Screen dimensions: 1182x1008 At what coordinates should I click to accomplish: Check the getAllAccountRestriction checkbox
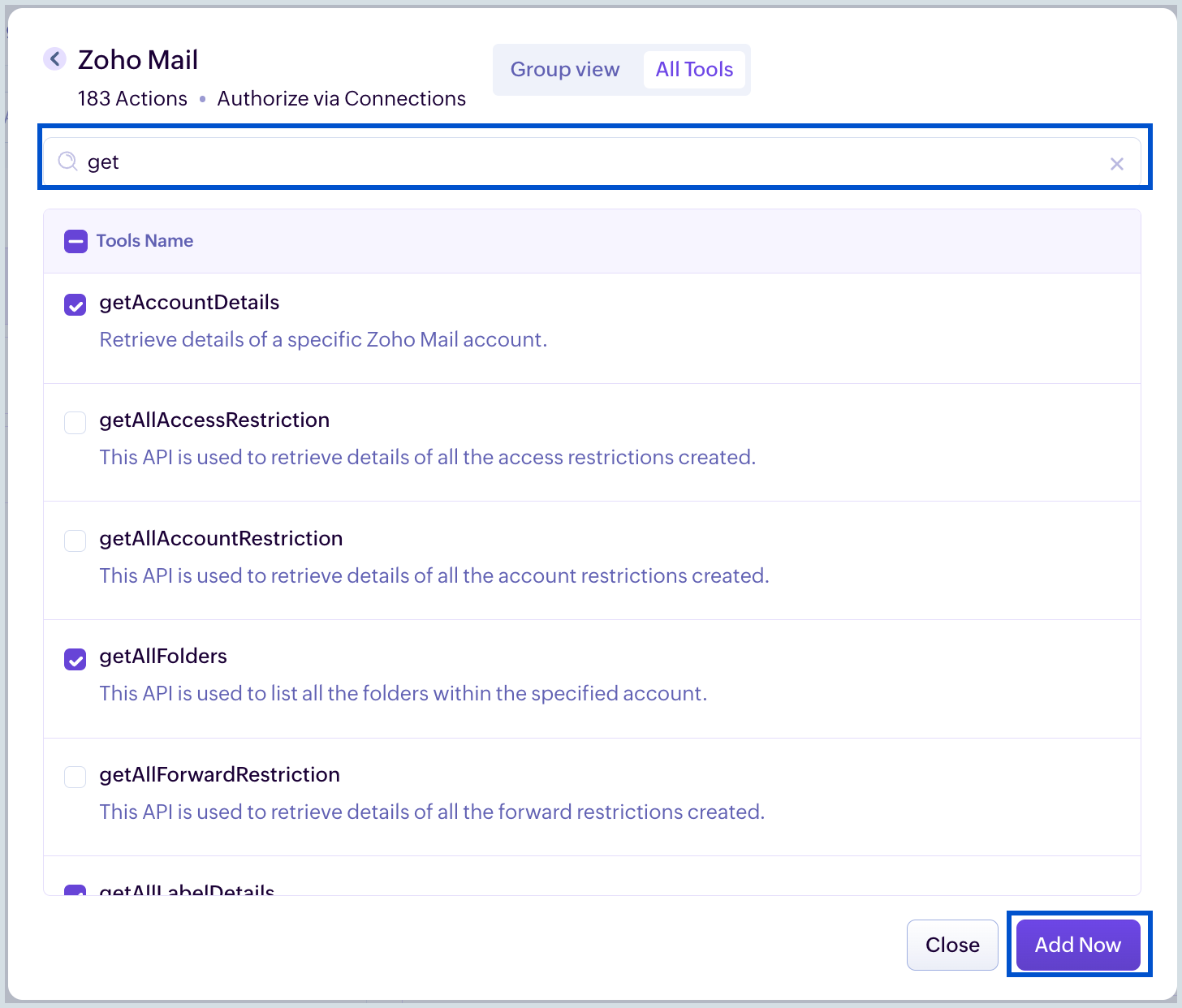click(75, 541)
